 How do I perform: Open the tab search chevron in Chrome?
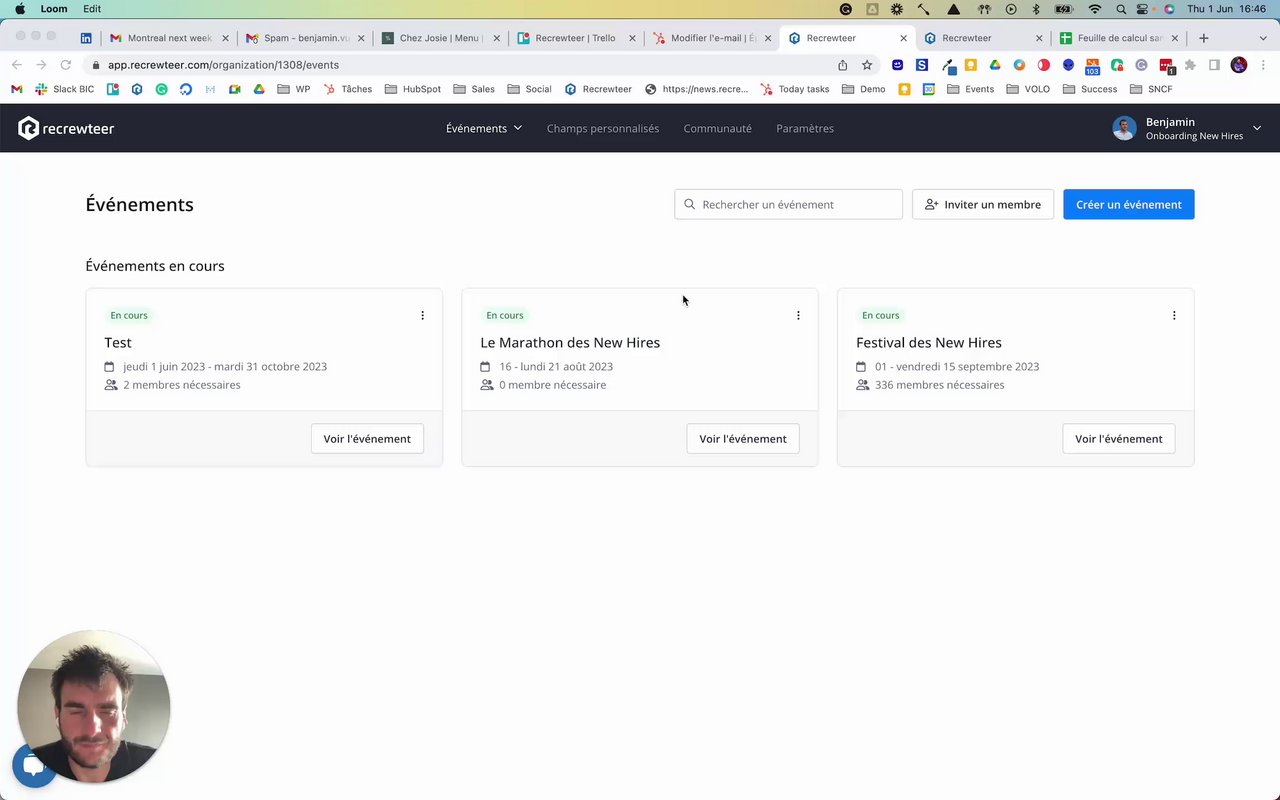pyautogui.click(x=1262, y=38)
